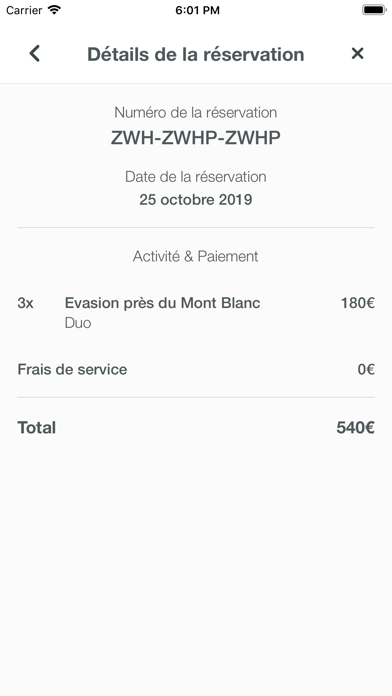Screen dimensions: 392x696
Task: Tap the Frais de service row
Action: pyautogui.click(x=196, y=369)
